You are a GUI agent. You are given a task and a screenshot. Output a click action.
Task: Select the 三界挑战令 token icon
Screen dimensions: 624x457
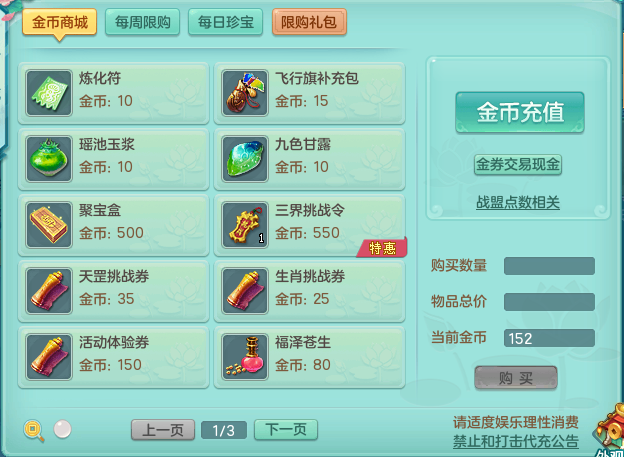click(245, 225)
